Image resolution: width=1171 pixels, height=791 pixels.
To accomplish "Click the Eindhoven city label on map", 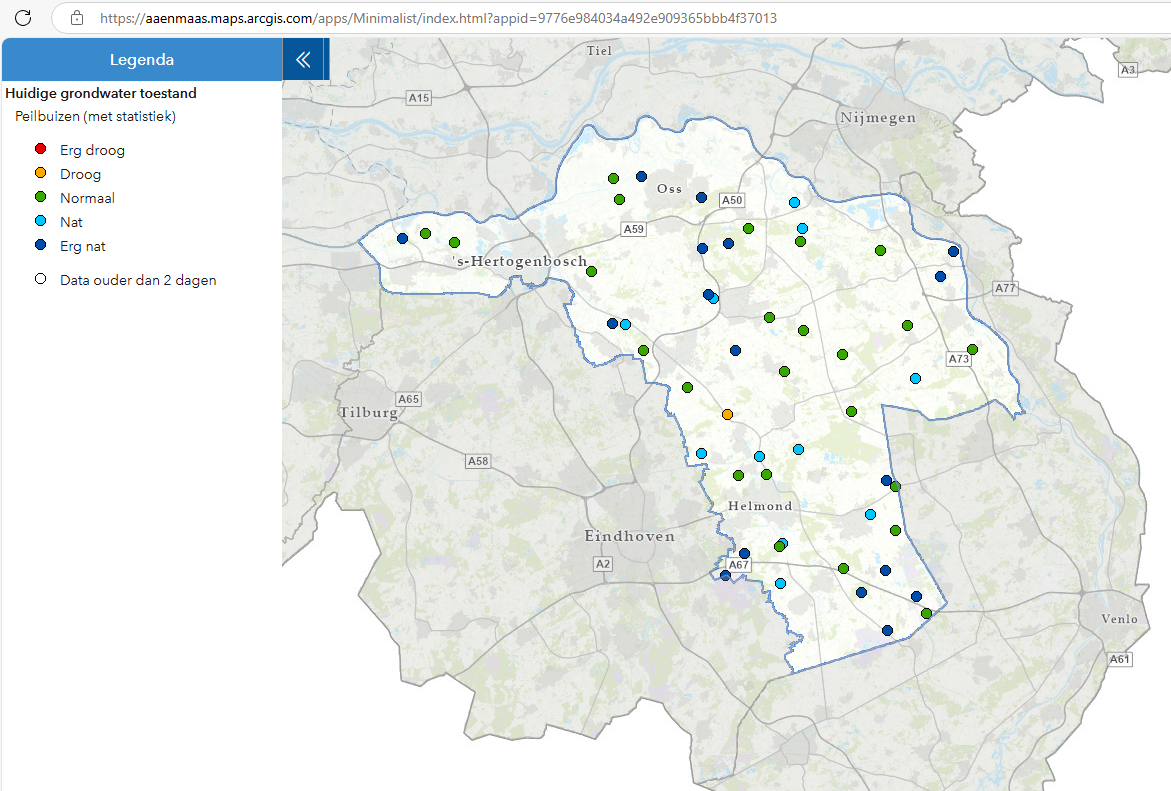I will click(629, 537).
